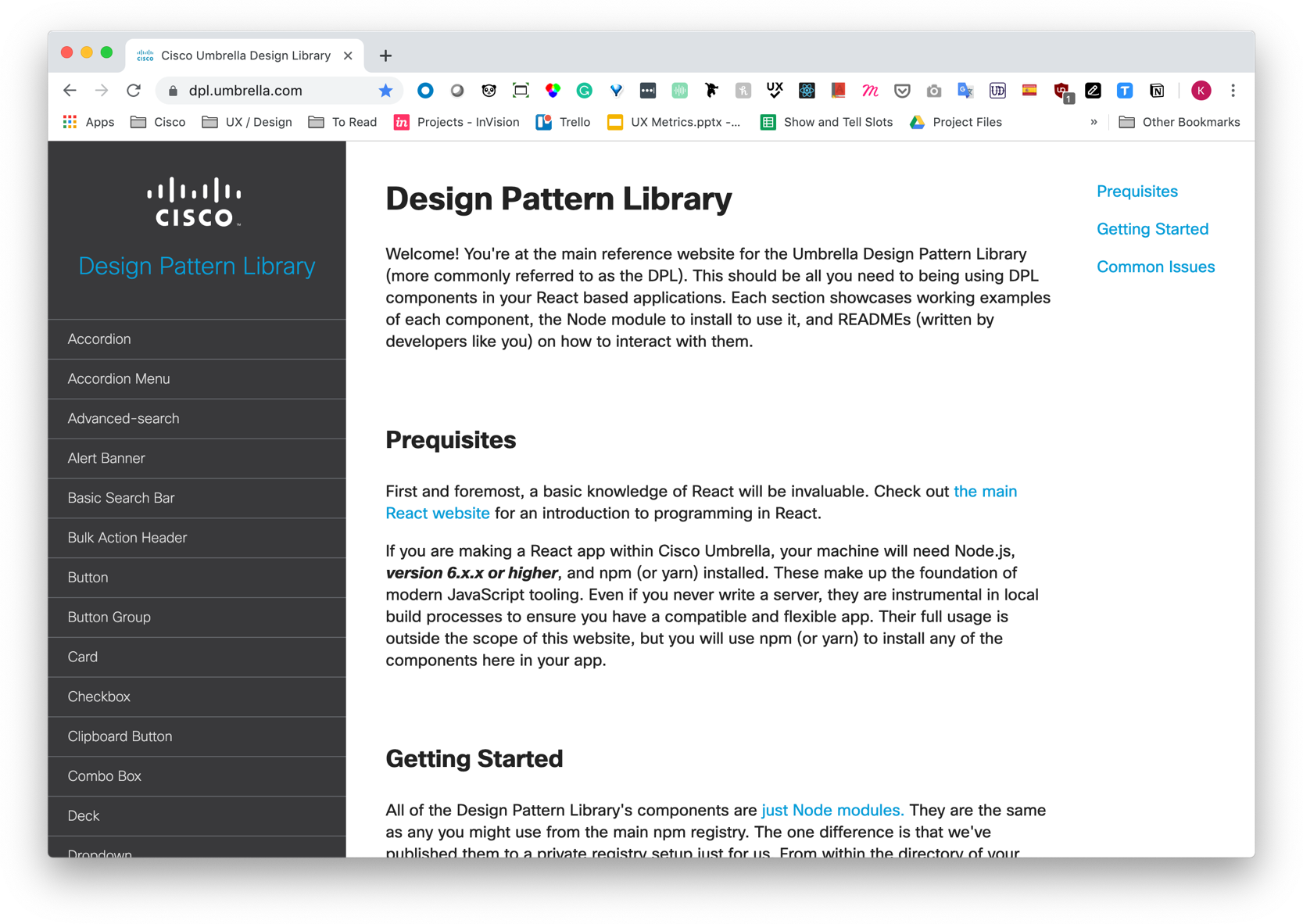1303x924 pixels.
Task: Open the Show and Tell Slots bookmark
Action: coord(826,122)
